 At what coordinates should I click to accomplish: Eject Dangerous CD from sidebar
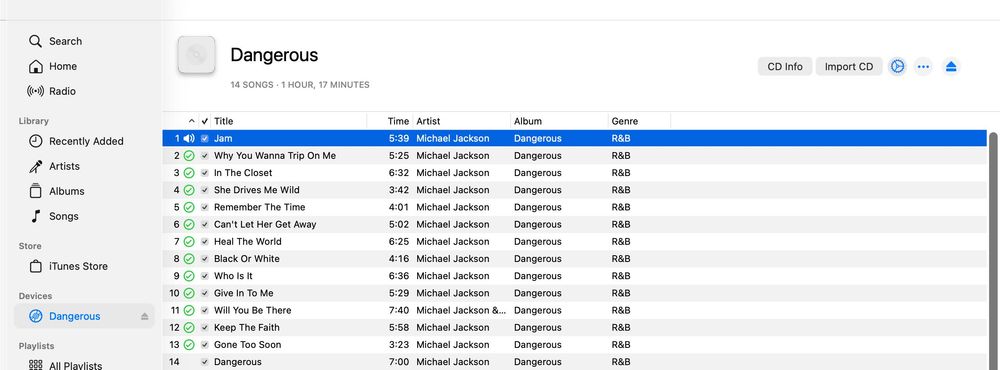(x=144, y=316)
